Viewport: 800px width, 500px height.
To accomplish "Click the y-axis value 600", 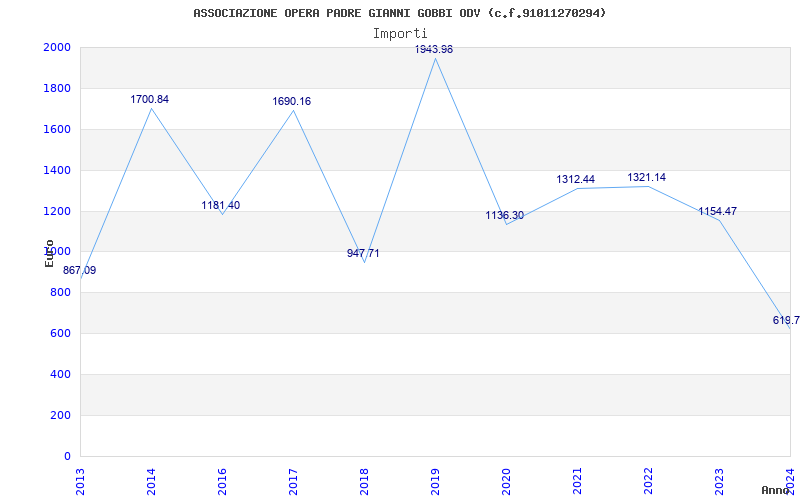I will pos(60,334).
